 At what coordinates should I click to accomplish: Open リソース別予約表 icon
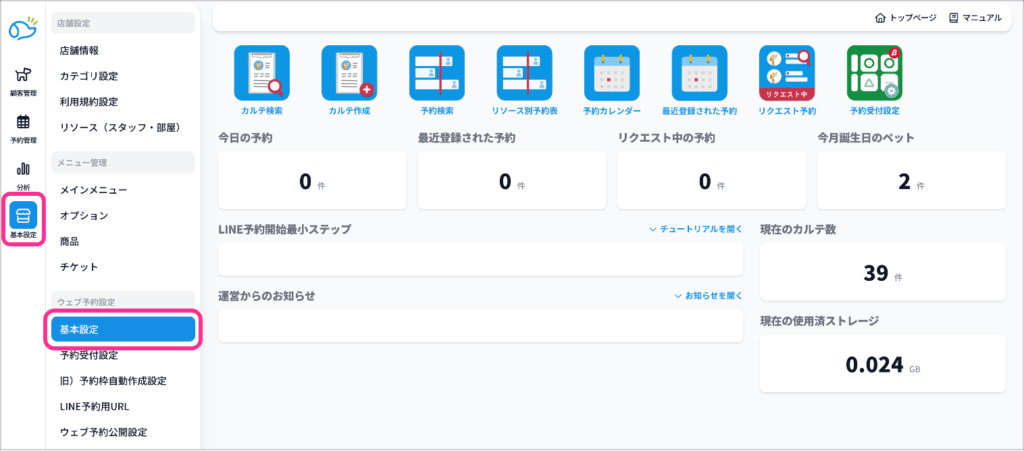pyautogui.click(x=524, y=73)
